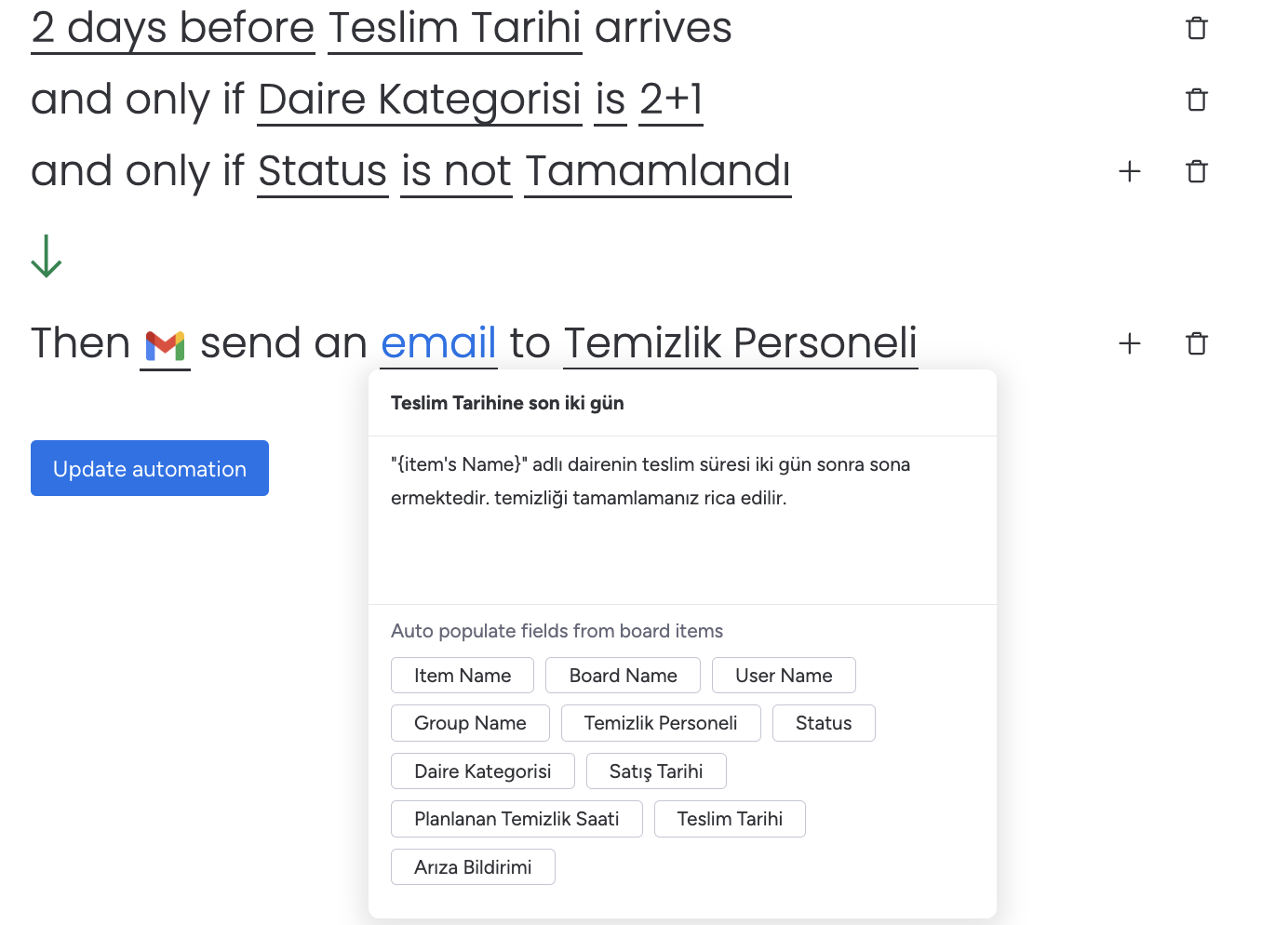Open the '2 days before' time selector
Image resolution: width=1288 pixels, height=925 pixels.
(173, 28)
